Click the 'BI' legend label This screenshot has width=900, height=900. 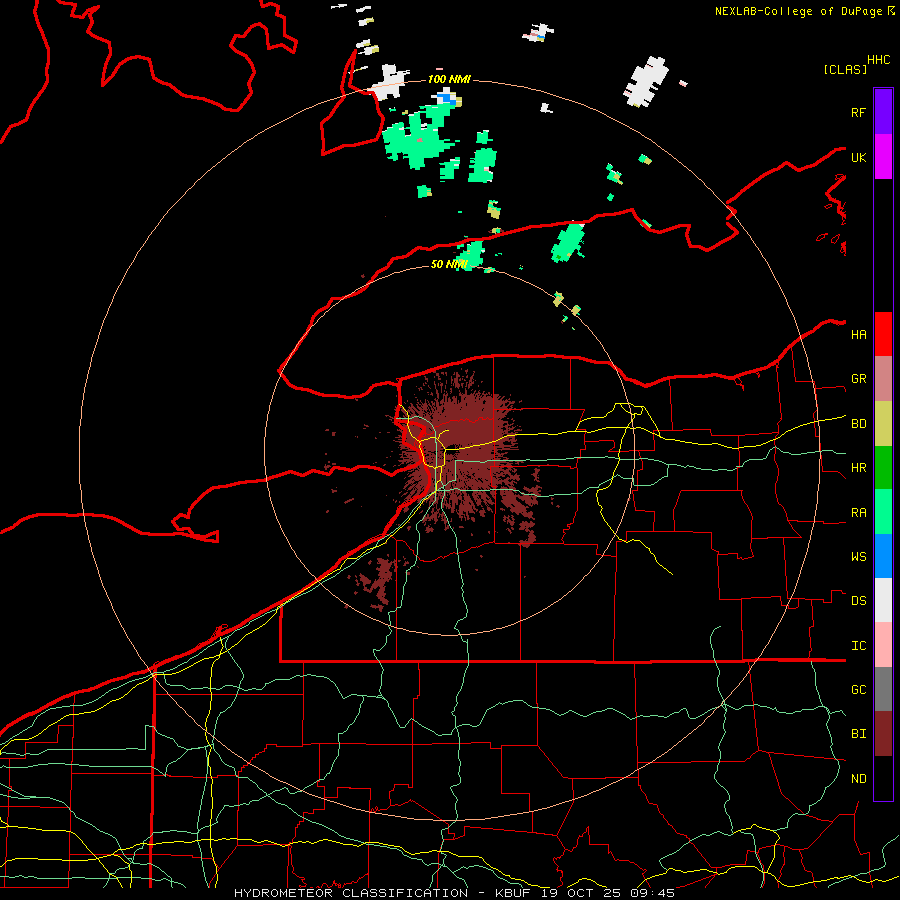[858, 734]
